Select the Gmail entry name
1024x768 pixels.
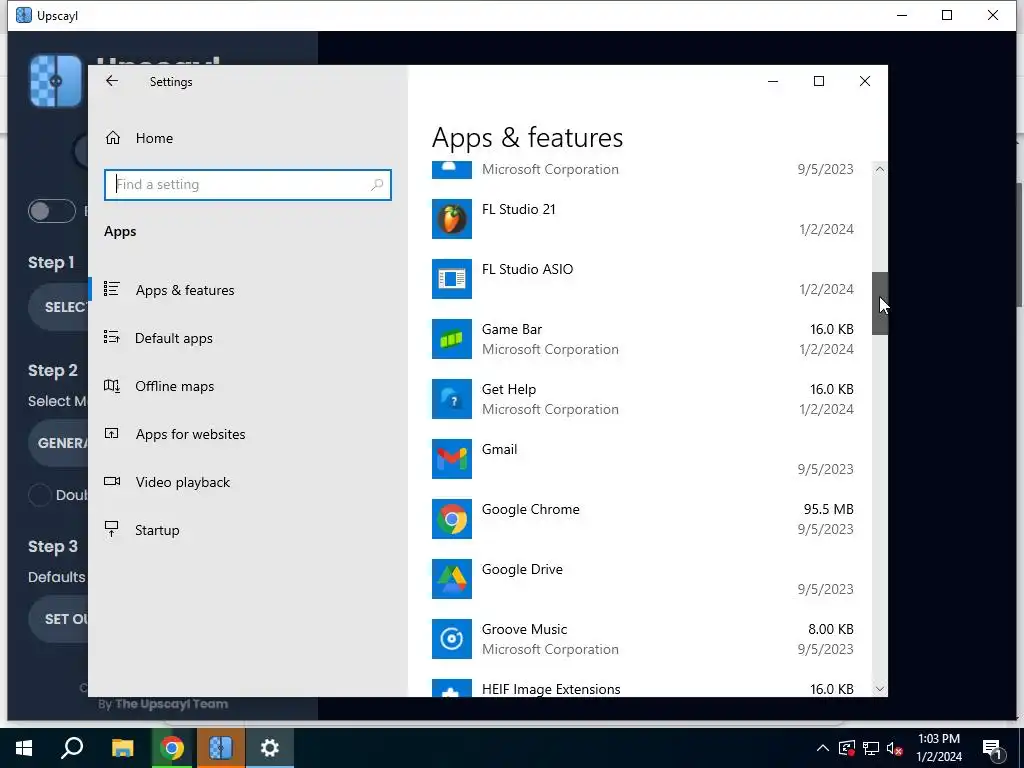[x=500, y=449]
